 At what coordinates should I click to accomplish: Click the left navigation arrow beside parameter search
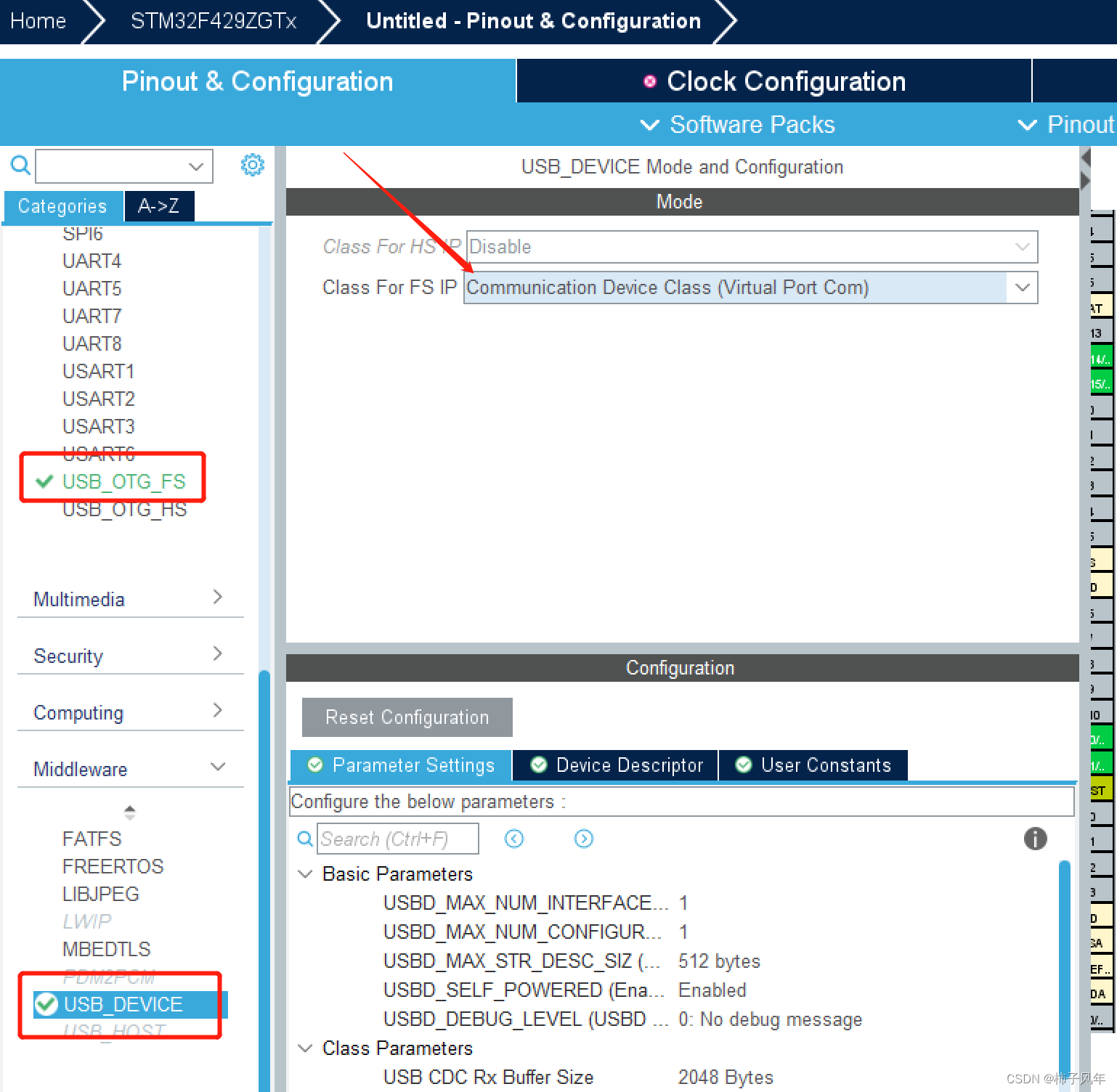tap(514, 839)
